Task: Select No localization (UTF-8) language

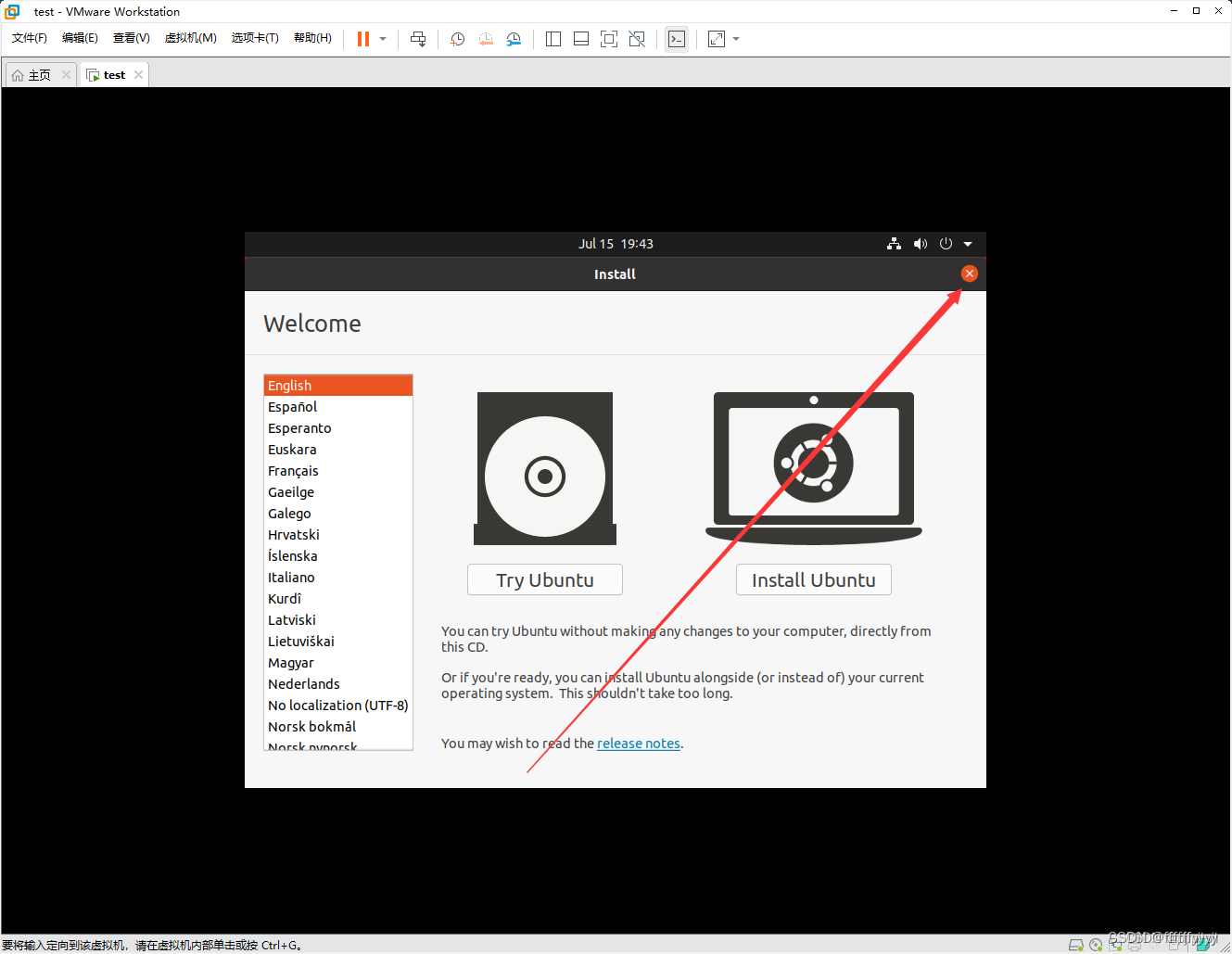Action: [338, 706]
